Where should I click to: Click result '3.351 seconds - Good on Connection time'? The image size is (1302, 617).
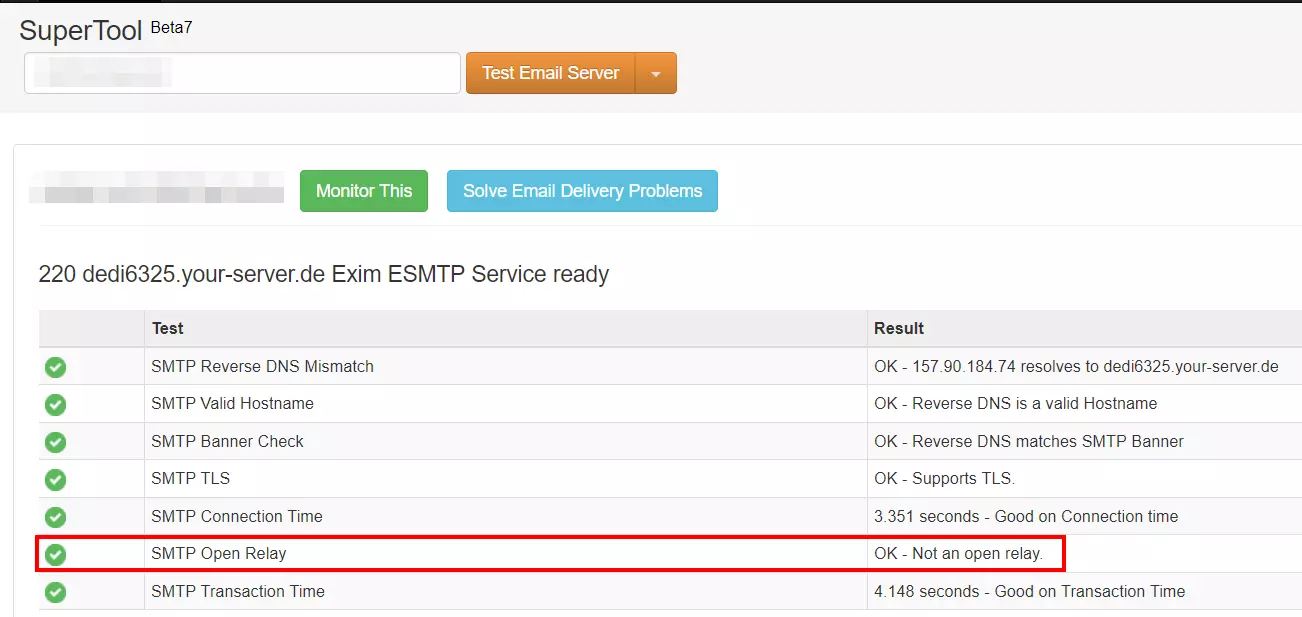1026,516
